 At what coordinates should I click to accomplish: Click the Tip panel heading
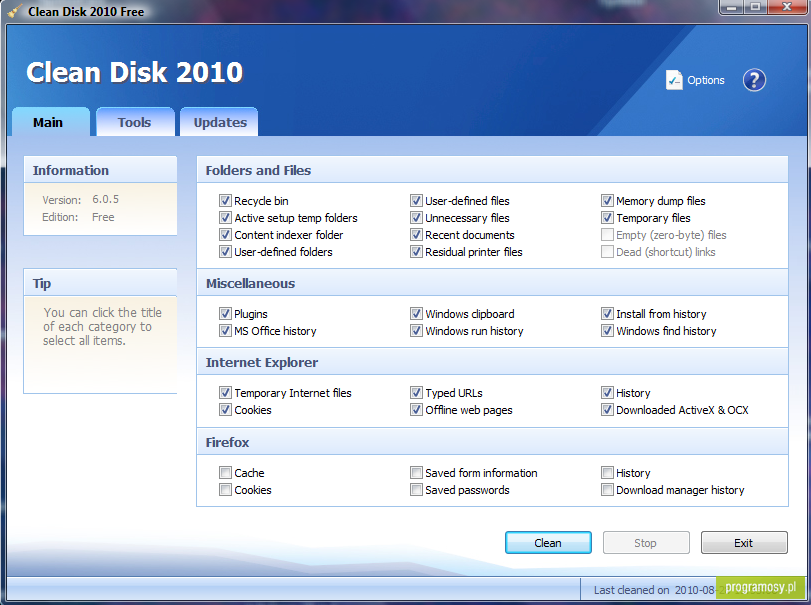(x=42, y=283)
